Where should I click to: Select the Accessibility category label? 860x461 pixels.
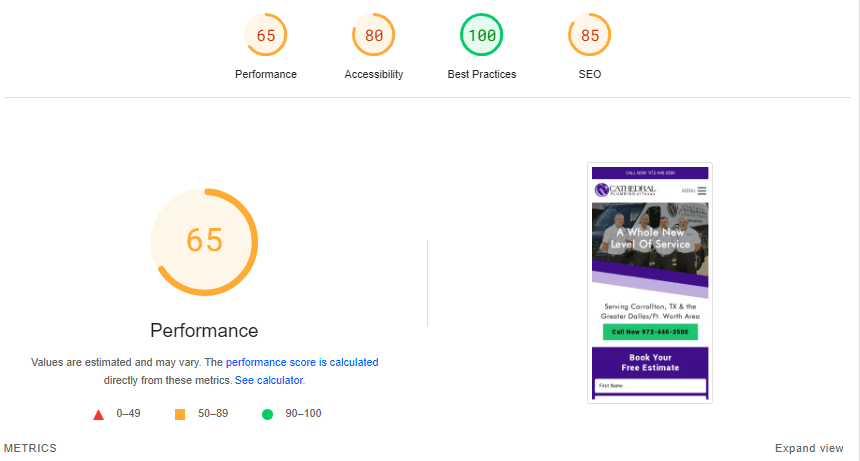pos(374,74)
